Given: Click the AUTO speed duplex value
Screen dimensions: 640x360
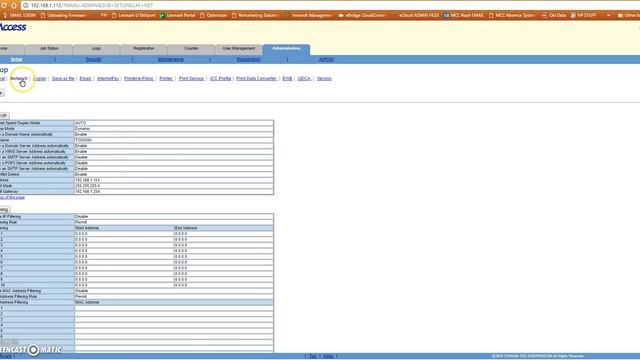Looking at the screenshot, I should (x=173, y=123).
